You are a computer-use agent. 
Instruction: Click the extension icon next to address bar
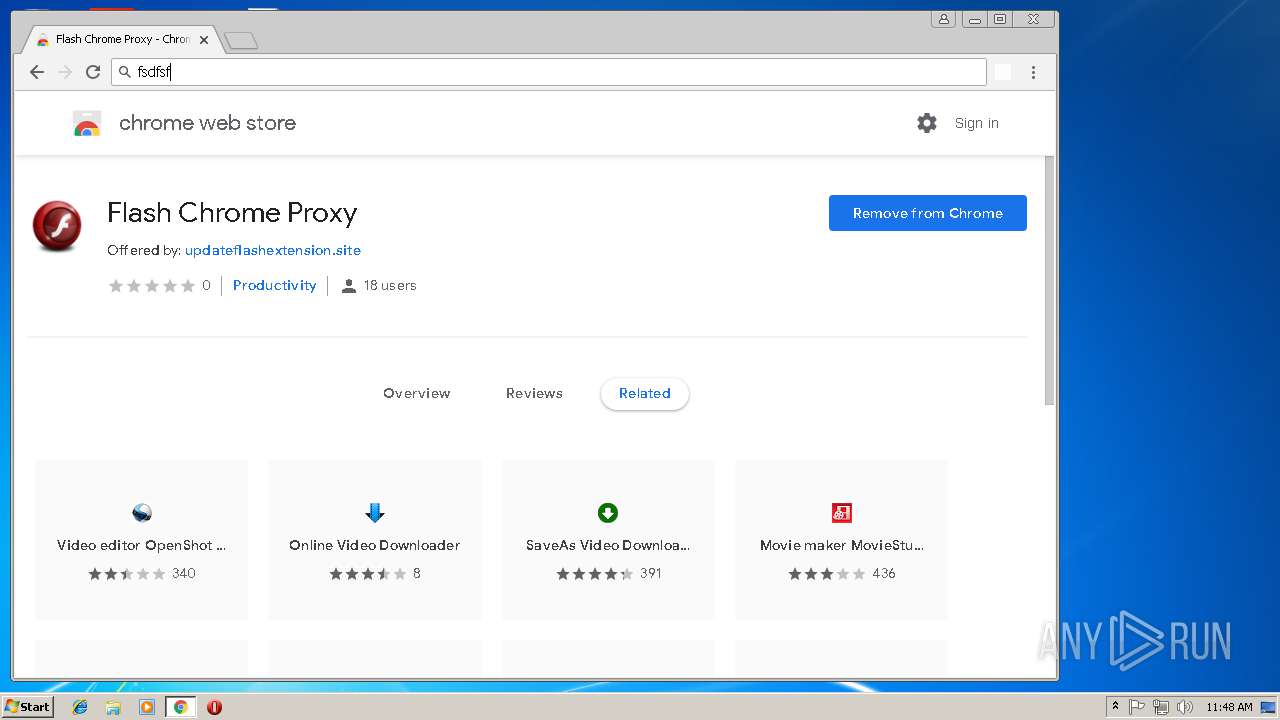pyautogui.click(x=1003, y=72)
